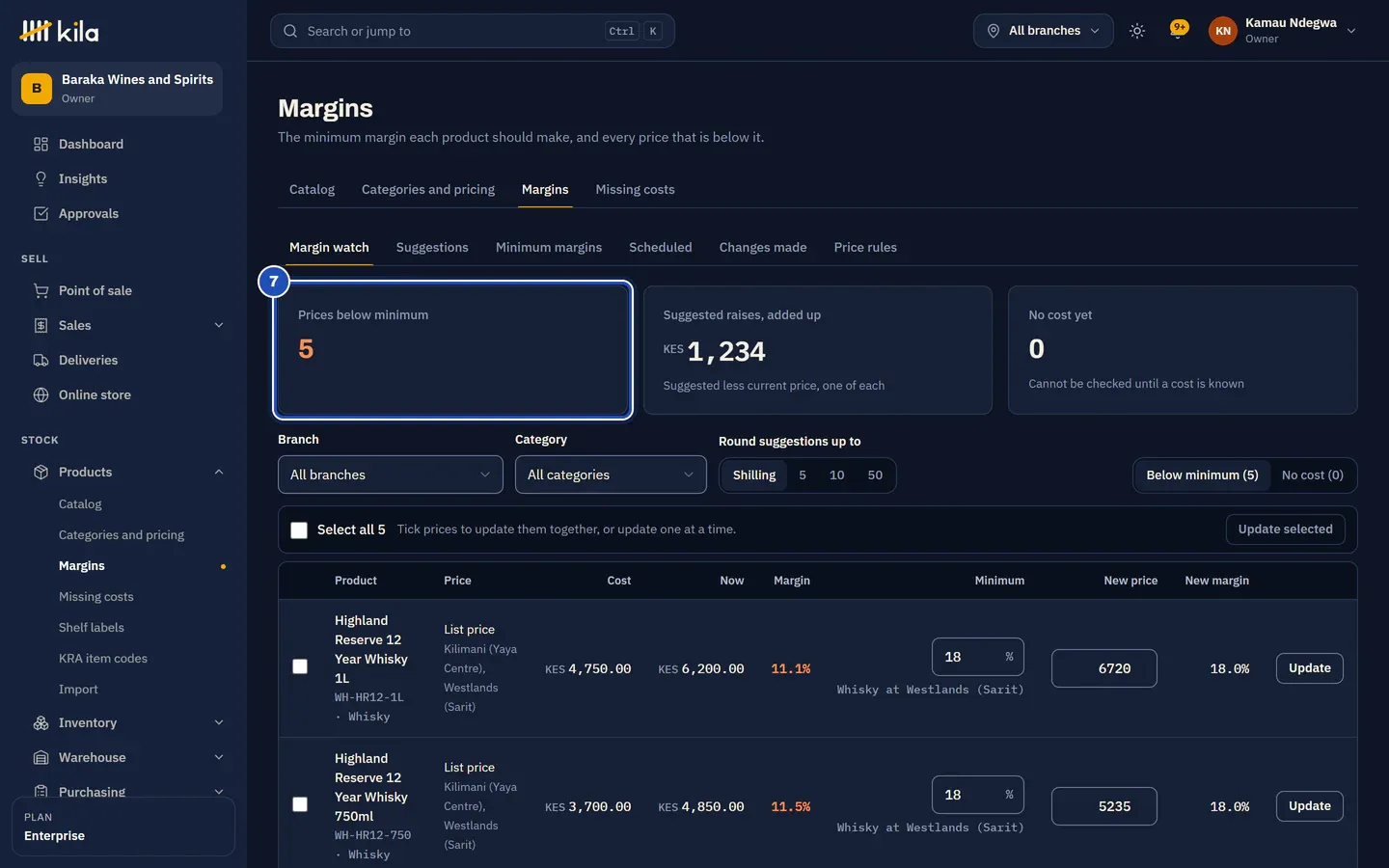Filter by No cost (0)
Viewport: 1389px width, 868px height.
coord(1313,475)
